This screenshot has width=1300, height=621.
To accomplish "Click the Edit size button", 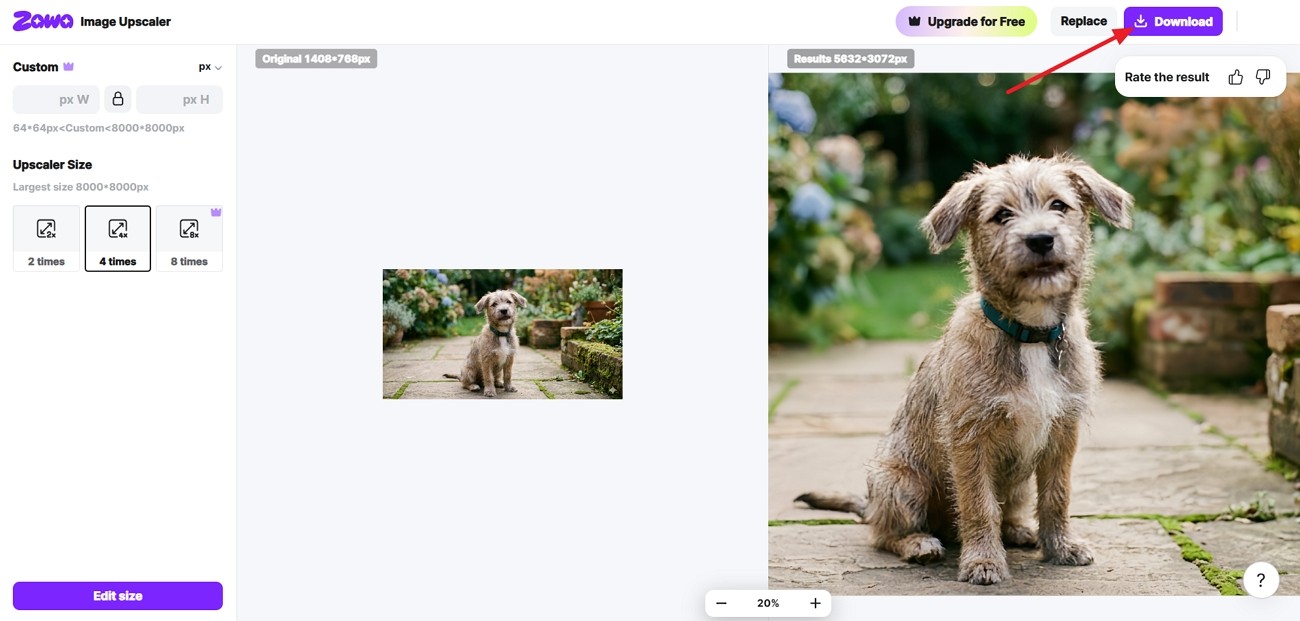I will click(x=118, y=596).
